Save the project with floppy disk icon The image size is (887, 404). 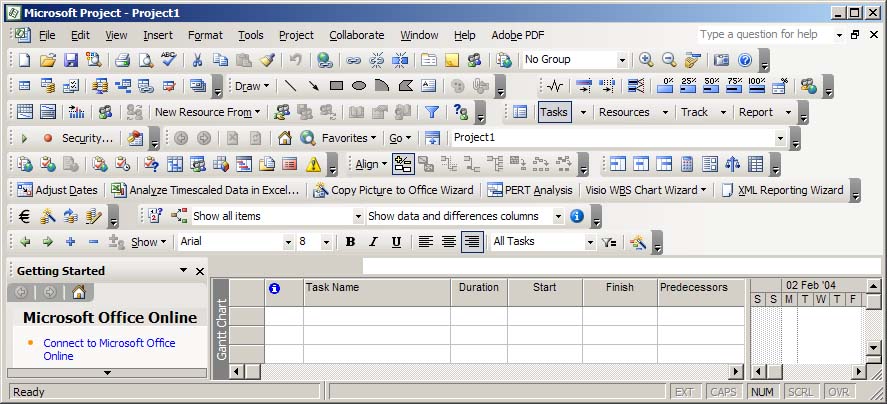point(71,59)
